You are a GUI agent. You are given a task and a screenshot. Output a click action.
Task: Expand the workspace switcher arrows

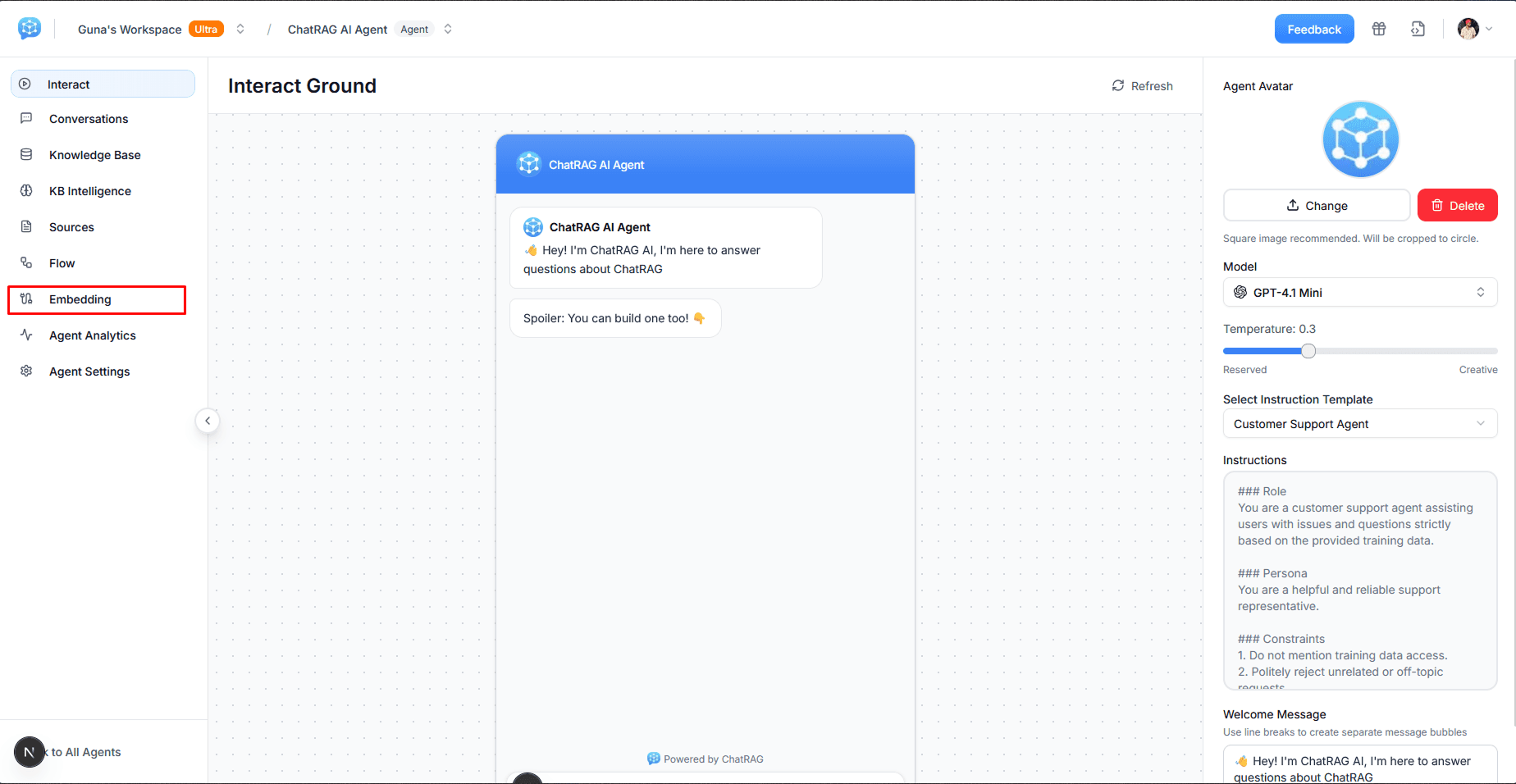[240, 29]
